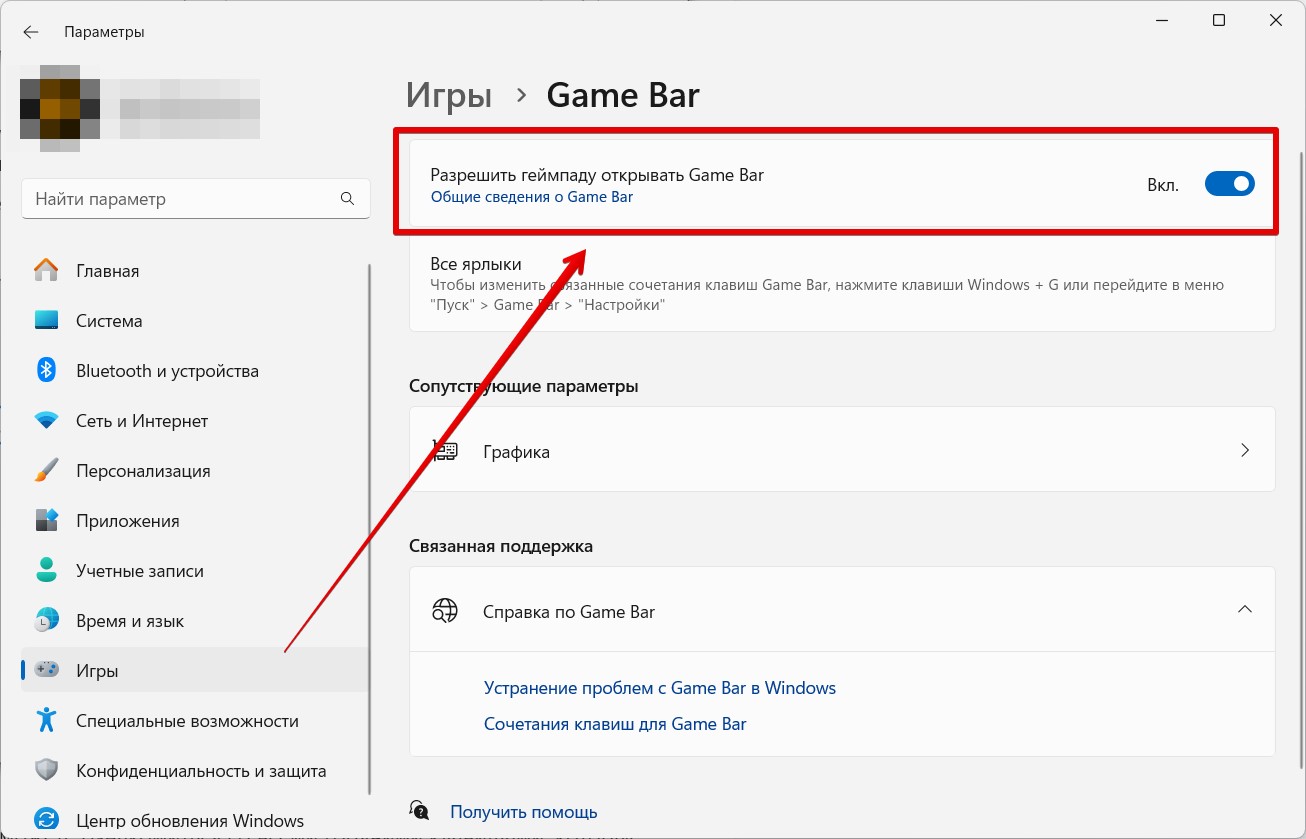Click the Найти параметр search field
This screenshot has height=839, width=1306.
click(195, 199)
